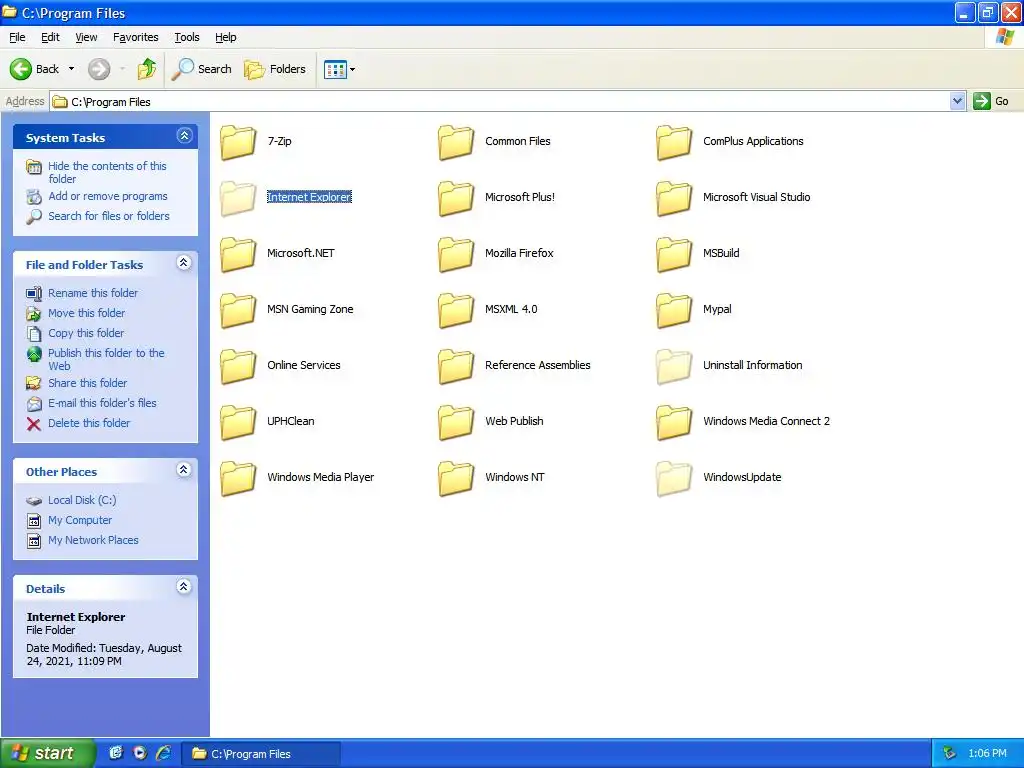The height and width of the screenshot is (768, 1024).
Task: Click the Go button
Action: (991, 101)
